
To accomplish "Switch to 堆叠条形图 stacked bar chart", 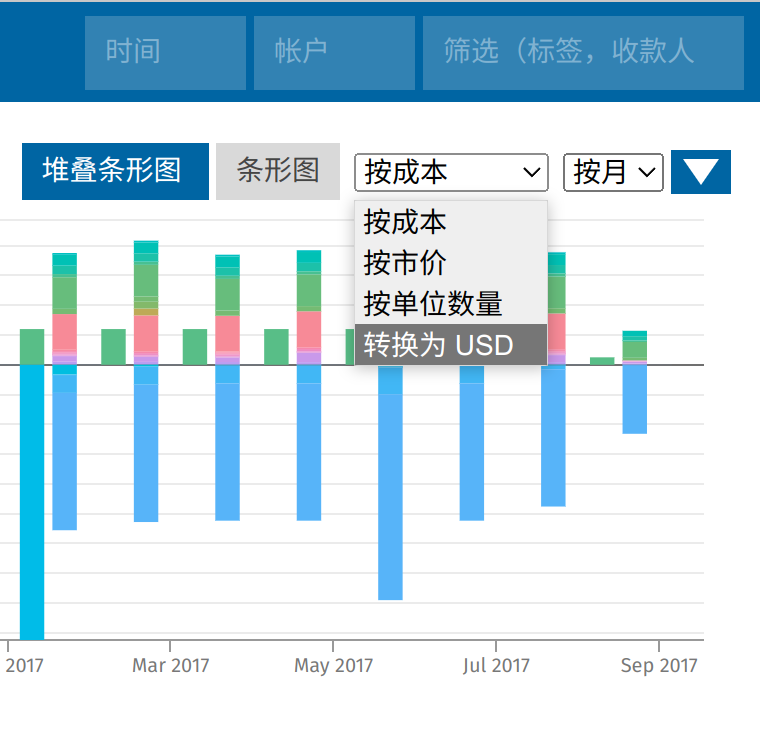I will [x=115, y=171].
